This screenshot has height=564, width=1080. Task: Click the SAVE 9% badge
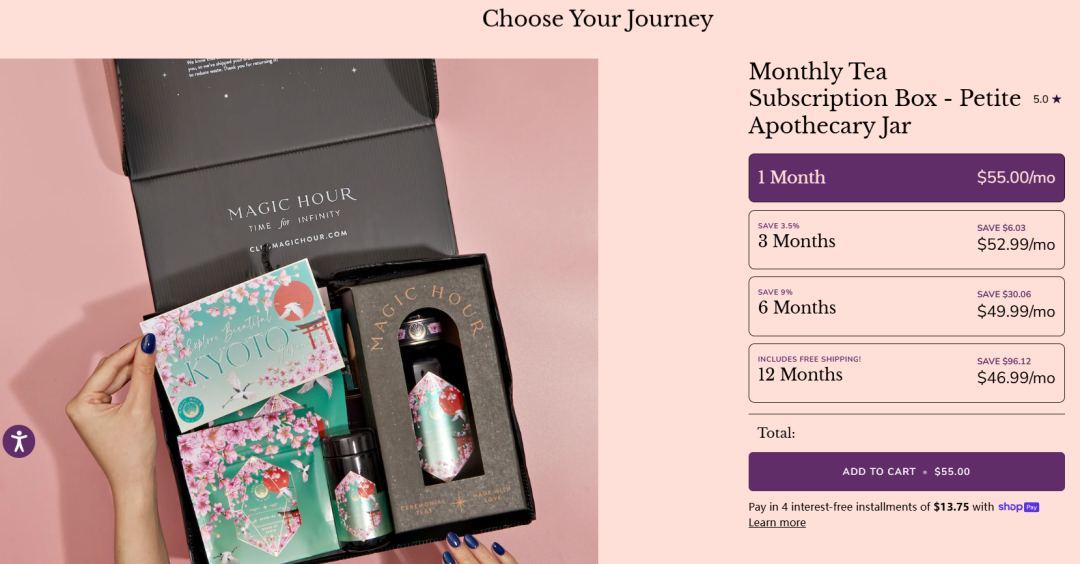(x=775, y=292)
